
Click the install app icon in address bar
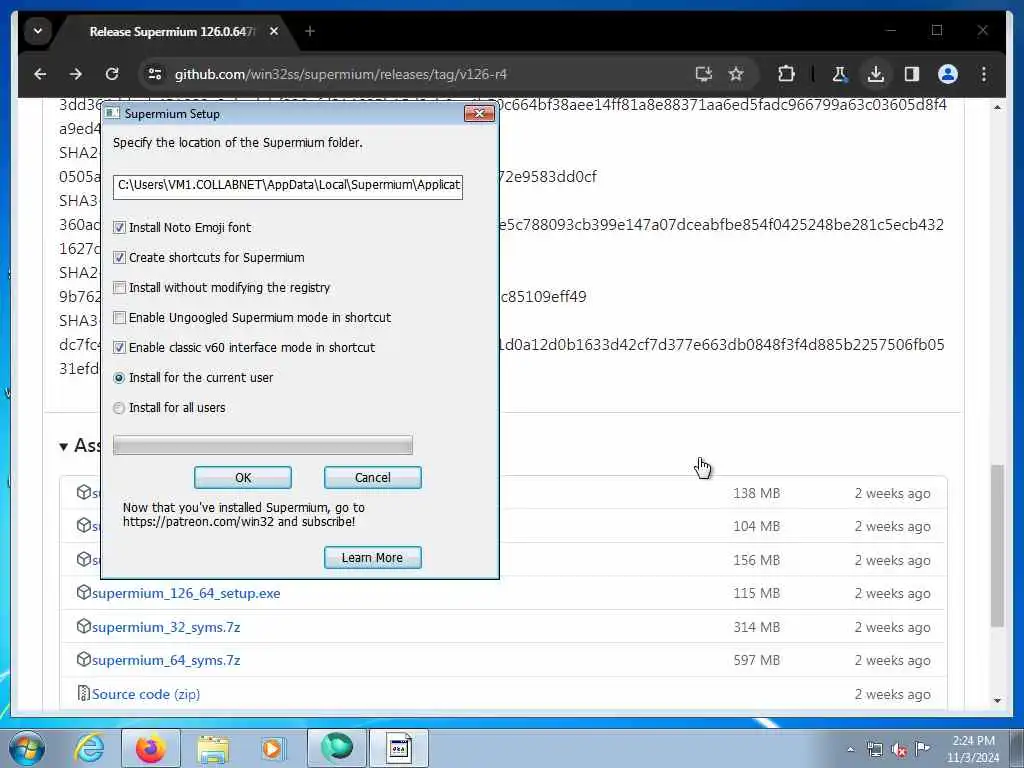pyautogui.click(x=703, y=74)
